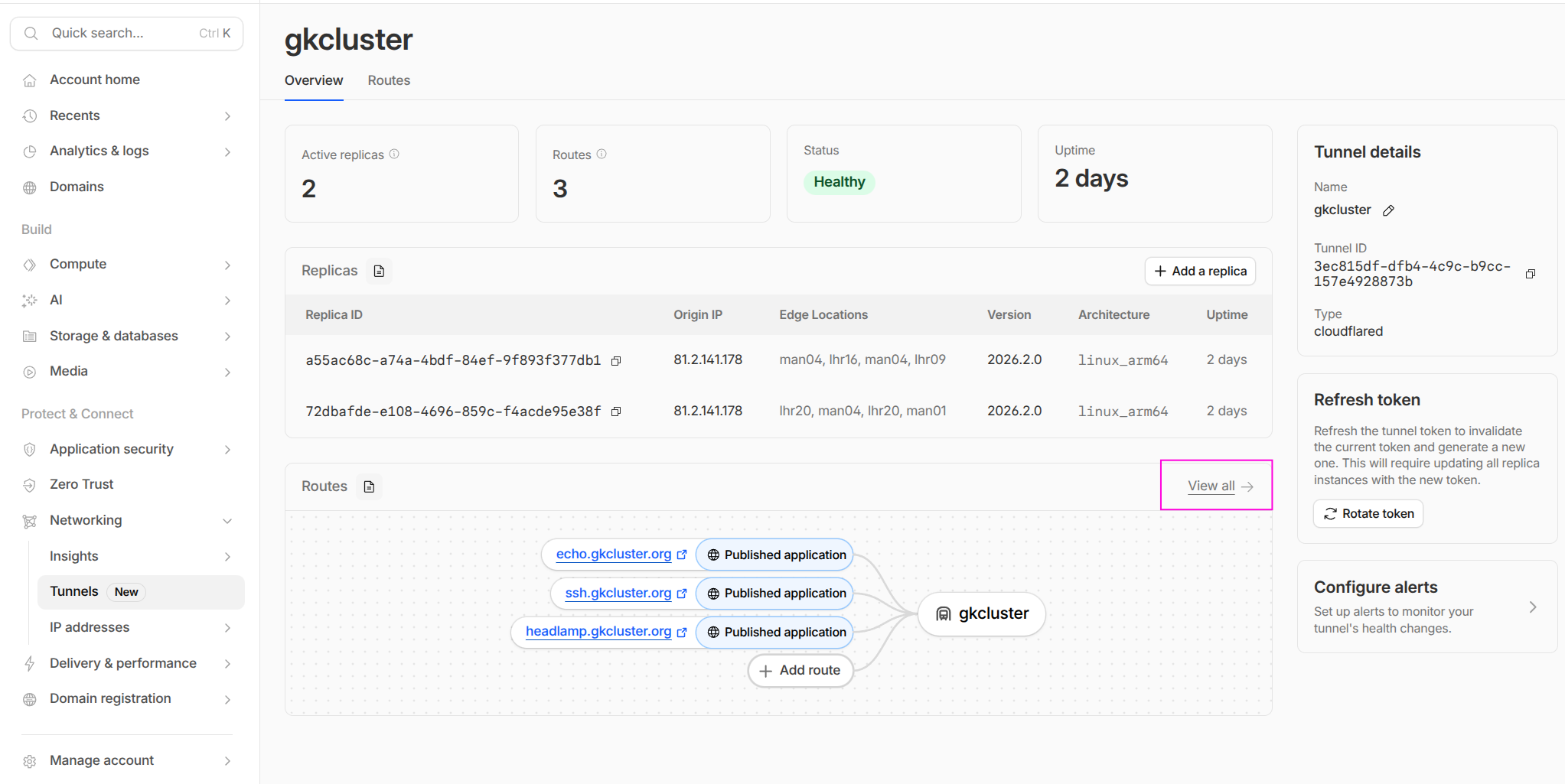Screen dimensions: 1565x784
Task: Click View all routes link
Action: coord(1219,486)
